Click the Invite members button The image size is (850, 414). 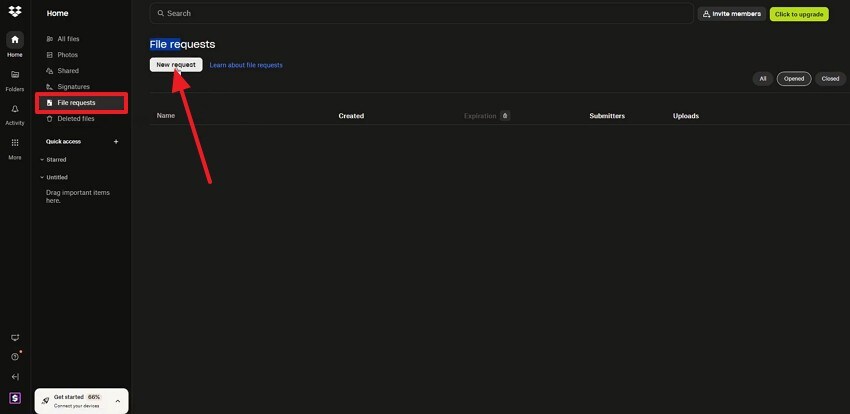coord(731,14)
